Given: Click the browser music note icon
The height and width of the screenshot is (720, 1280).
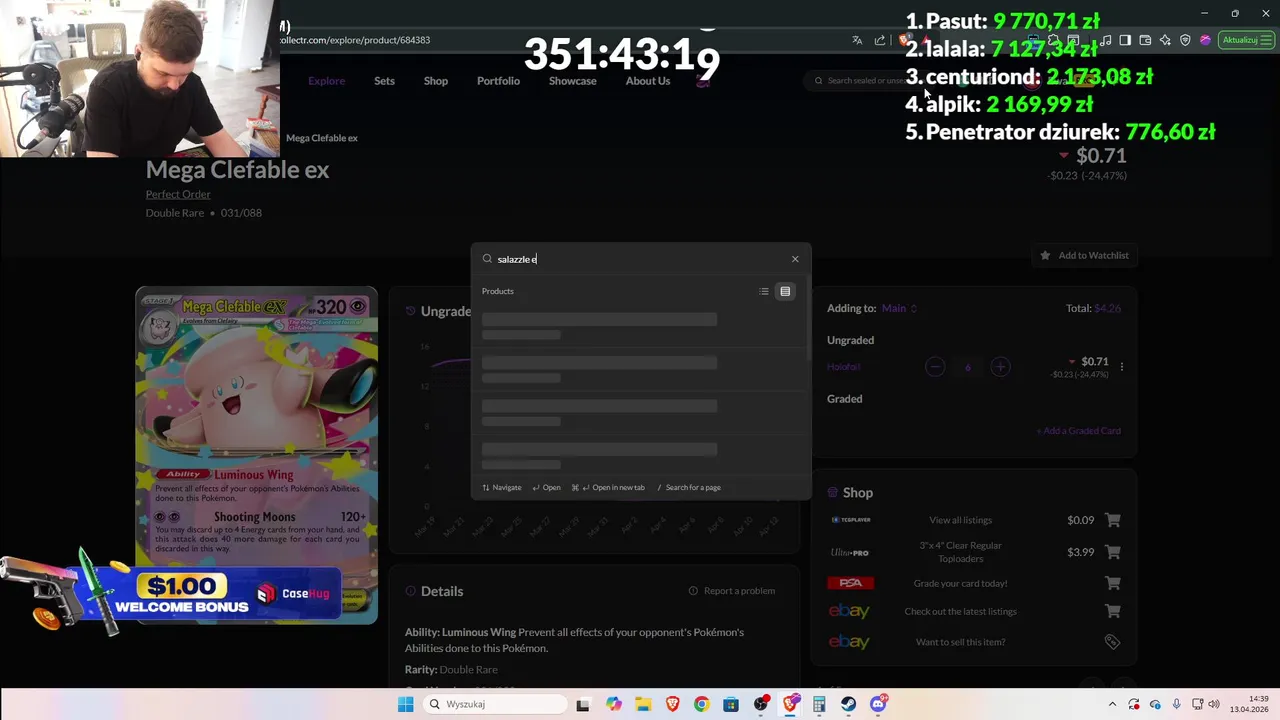Looking at the screenshot, I should [x=1106, y=40].
